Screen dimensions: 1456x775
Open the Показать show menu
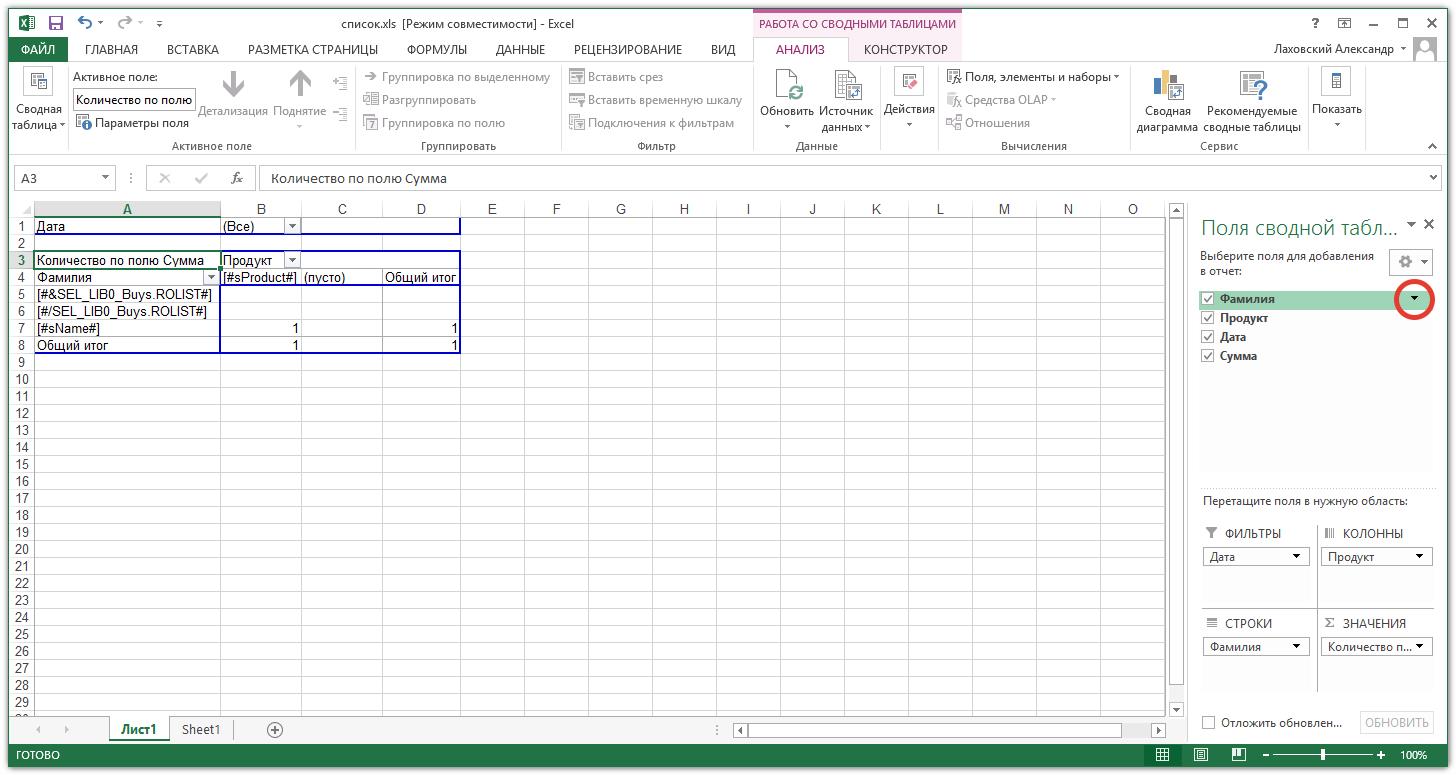[x=1337, y=100]
